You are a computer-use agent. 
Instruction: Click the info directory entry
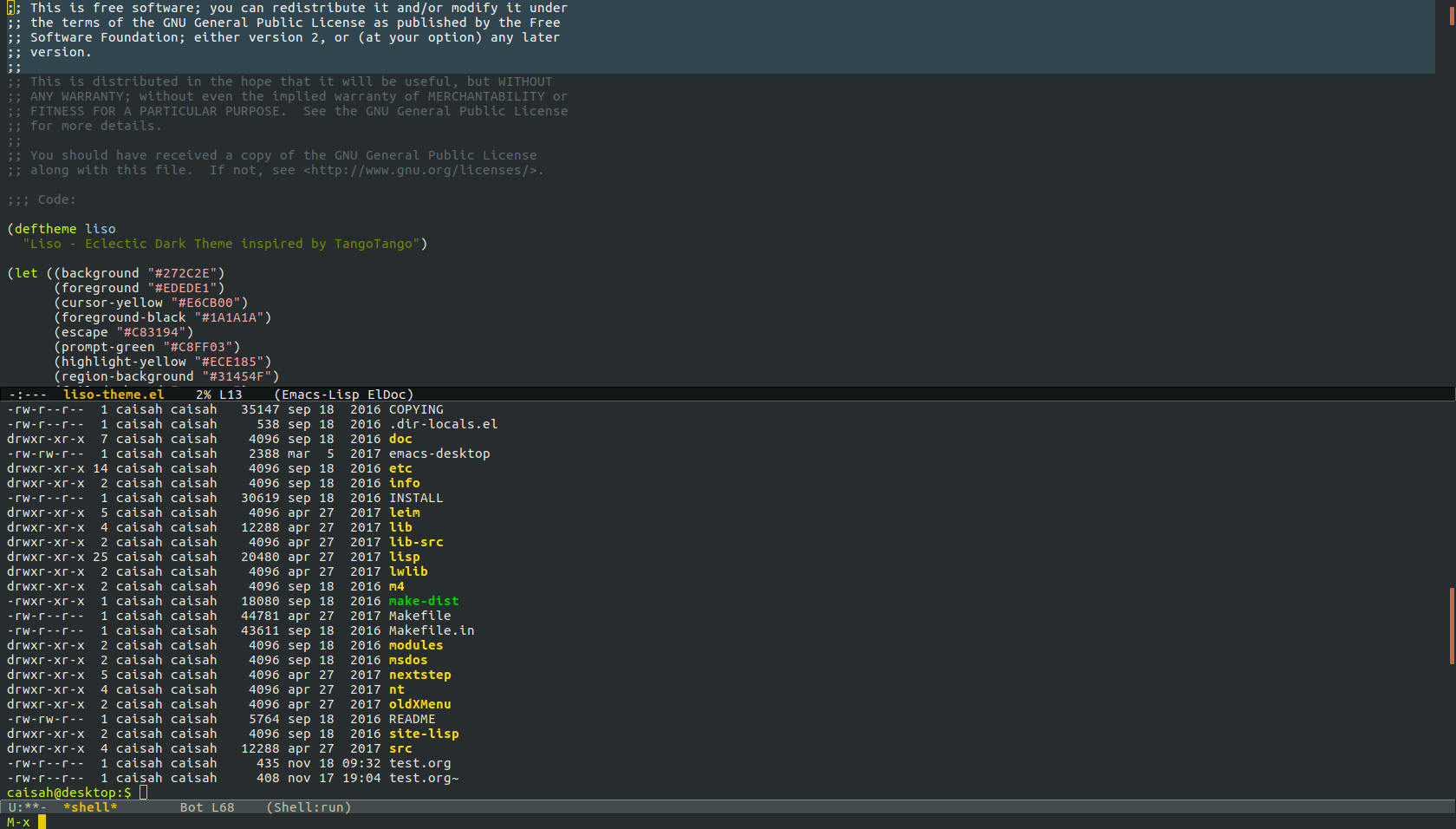405,483
